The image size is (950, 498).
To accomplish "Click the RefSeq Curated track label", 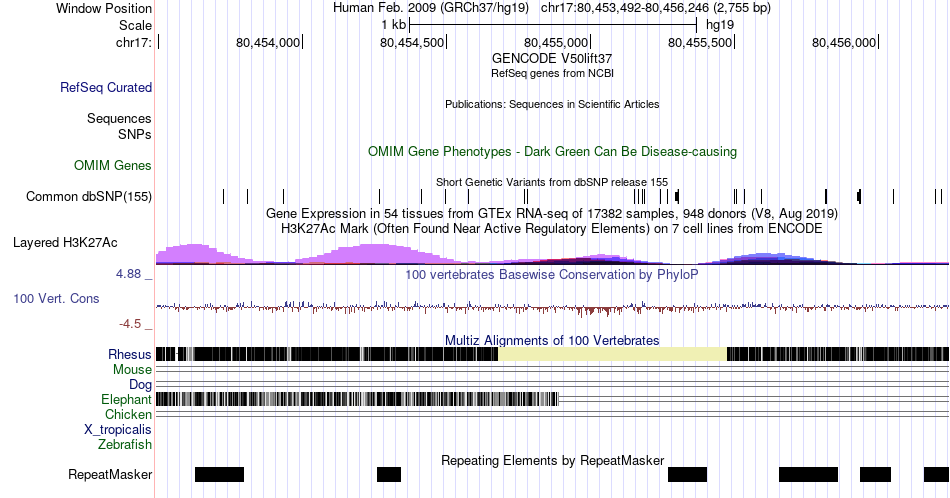I will tap(105, 87).
